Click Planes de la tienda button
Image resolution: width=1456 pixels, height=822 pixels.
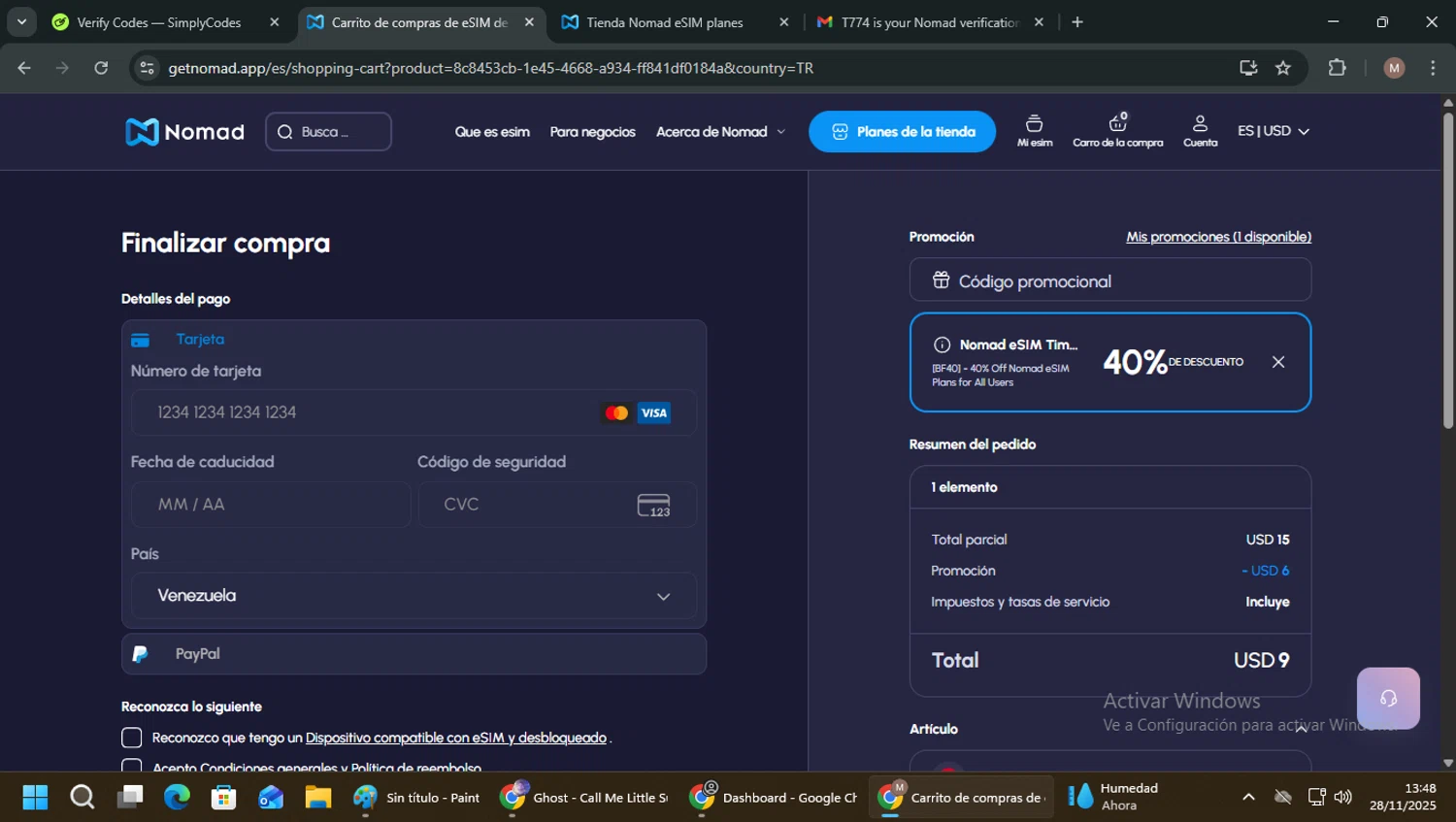click(902, 132)
